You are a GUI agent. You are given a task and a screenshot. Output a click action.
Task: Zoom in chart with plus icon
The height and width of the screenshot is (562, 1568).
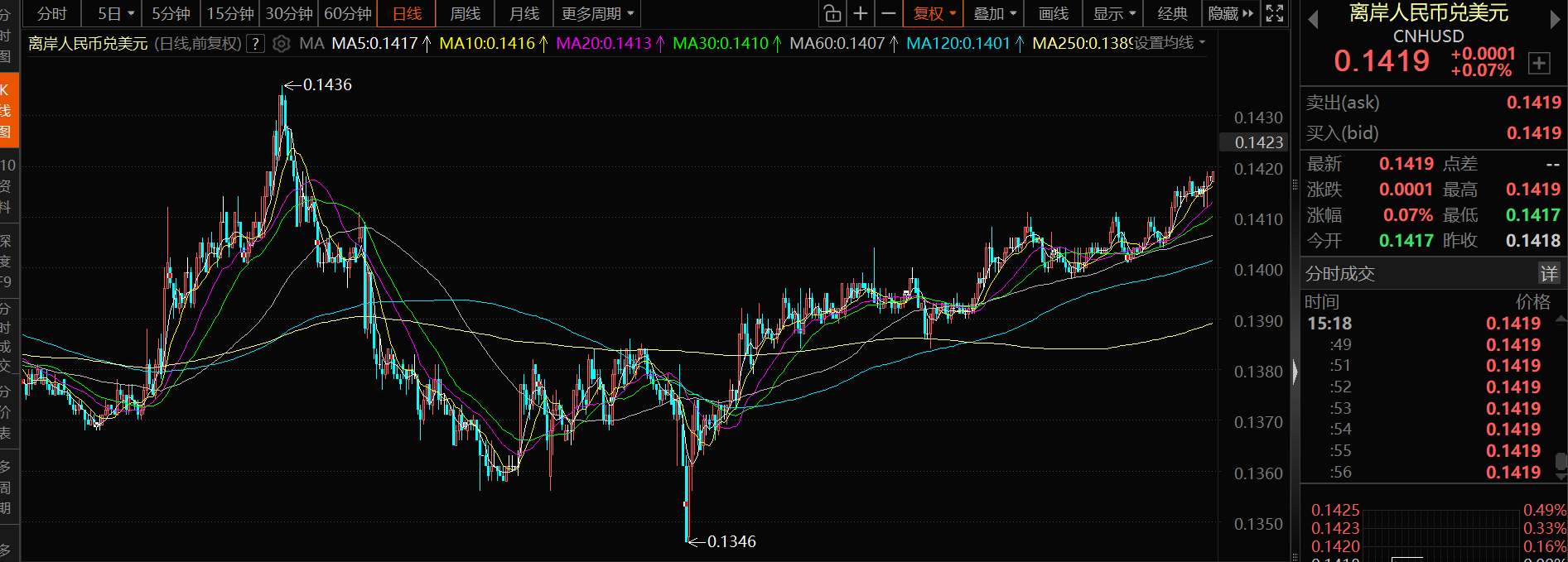[861, 13]
